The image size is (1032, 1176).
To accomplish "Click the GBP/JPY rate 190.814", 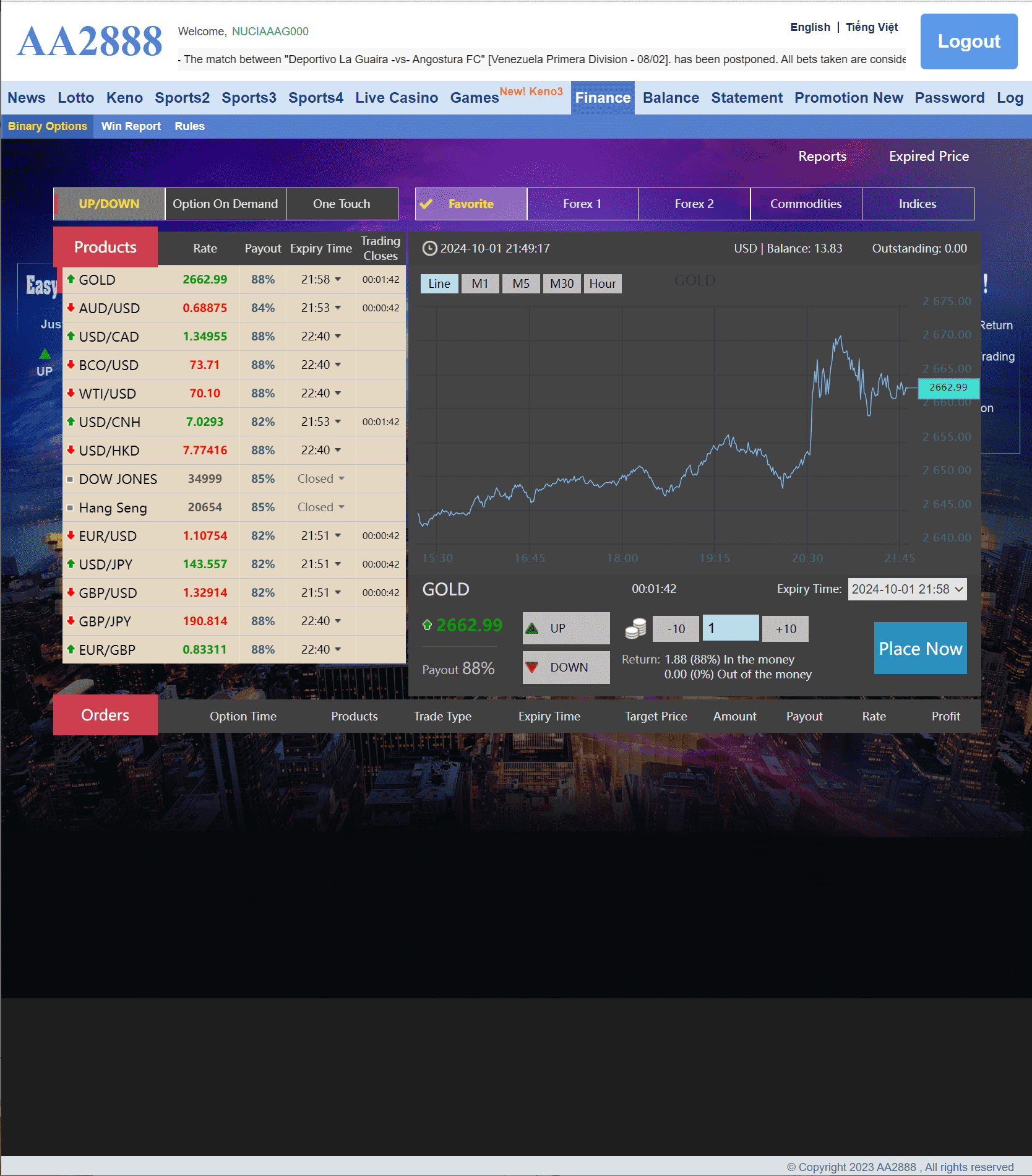I will [205, 621].
